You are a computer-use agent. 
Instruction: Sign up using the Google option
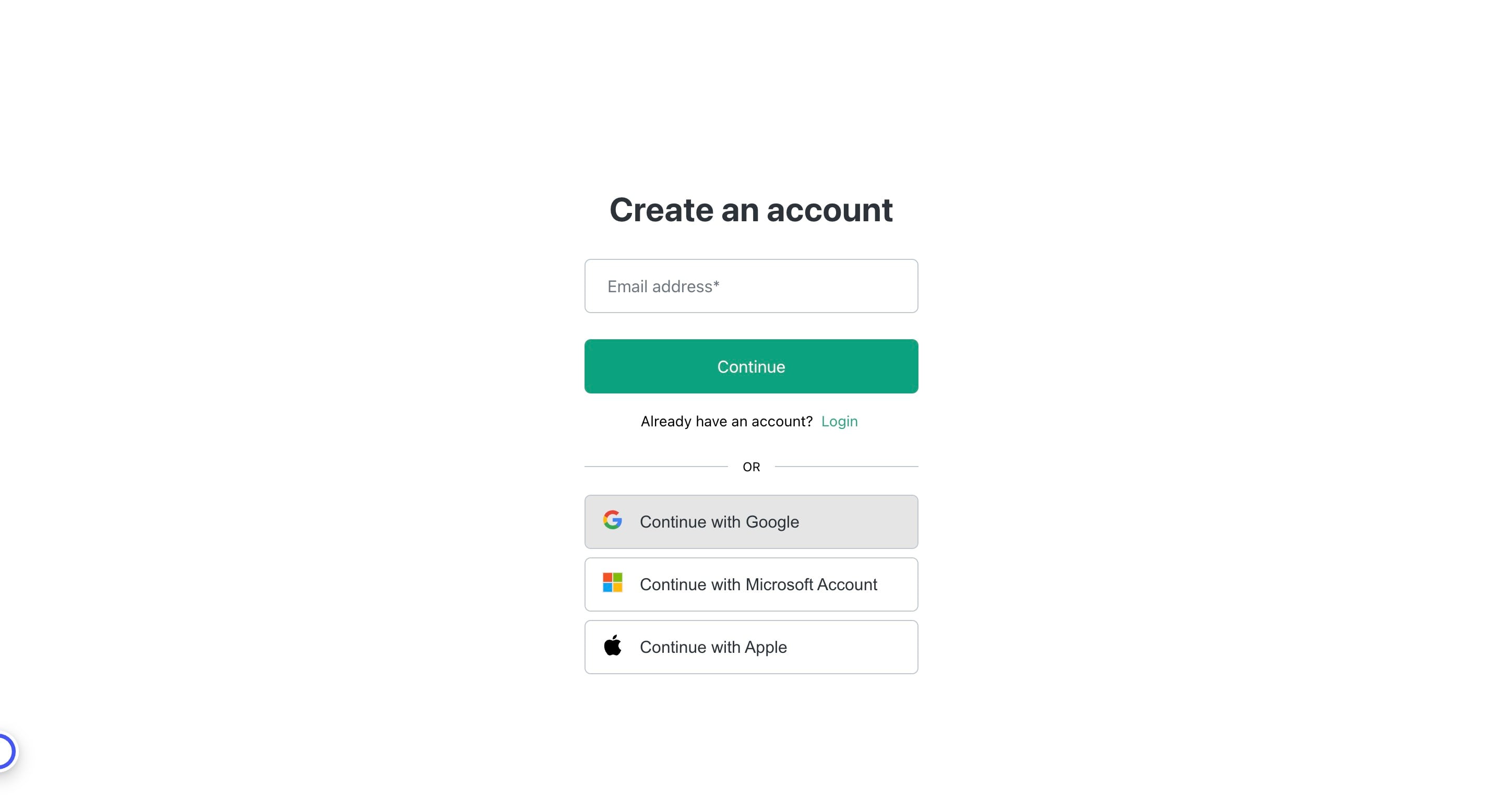[x=751, y=521]
